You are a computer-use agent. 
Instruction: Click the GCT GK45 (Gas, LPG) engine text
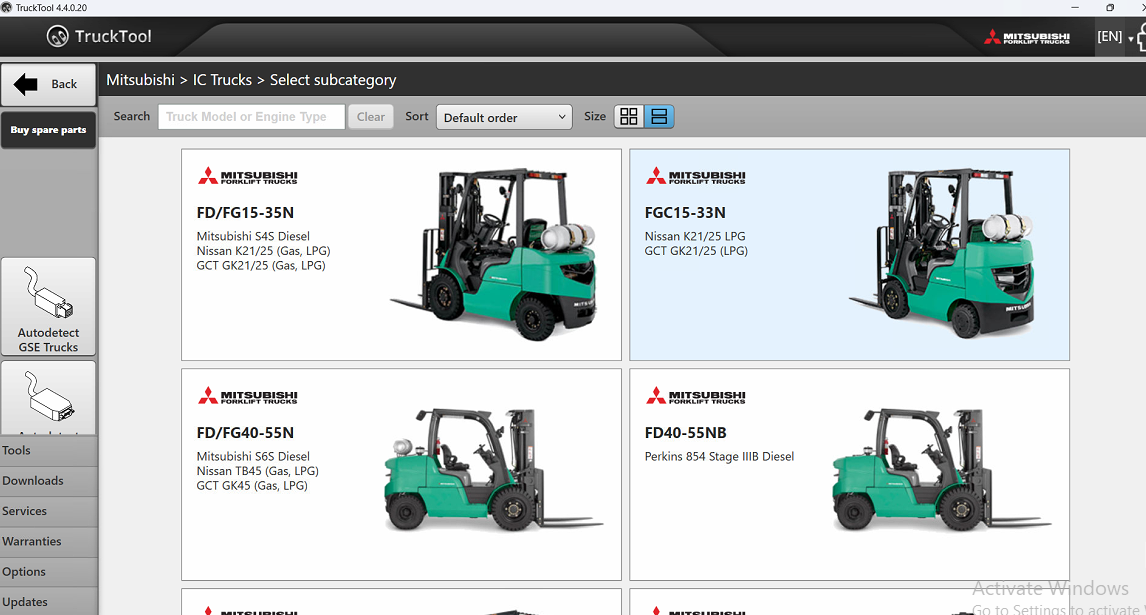(251, 486)
